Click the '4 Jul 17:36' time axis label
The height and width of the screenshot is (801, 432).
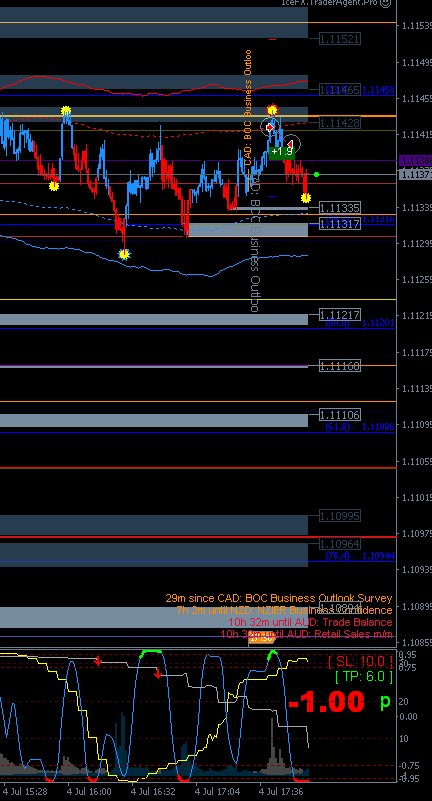point(282,791)
